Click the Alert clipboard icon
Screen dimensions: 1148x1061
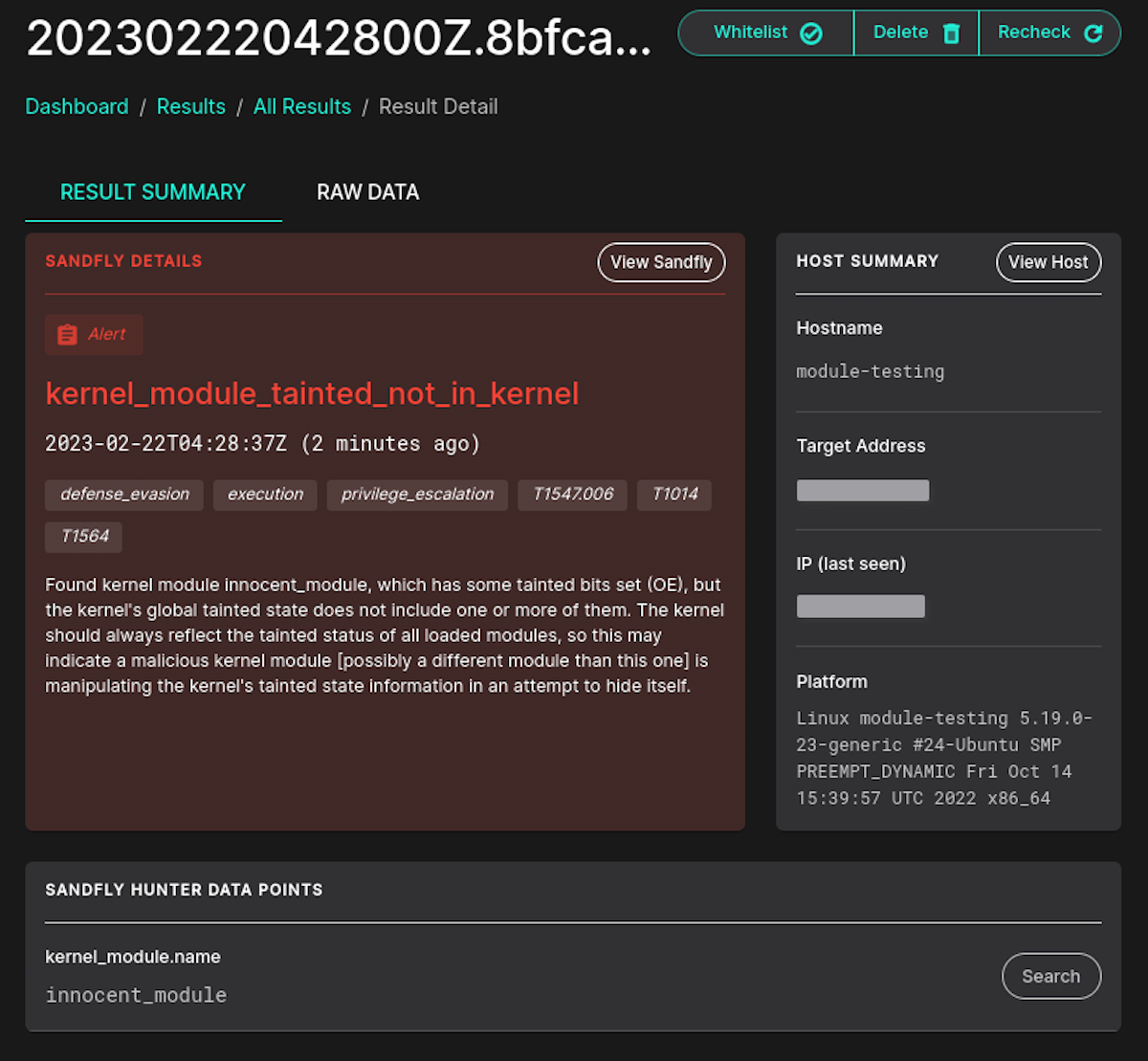[x=67, y=334]
